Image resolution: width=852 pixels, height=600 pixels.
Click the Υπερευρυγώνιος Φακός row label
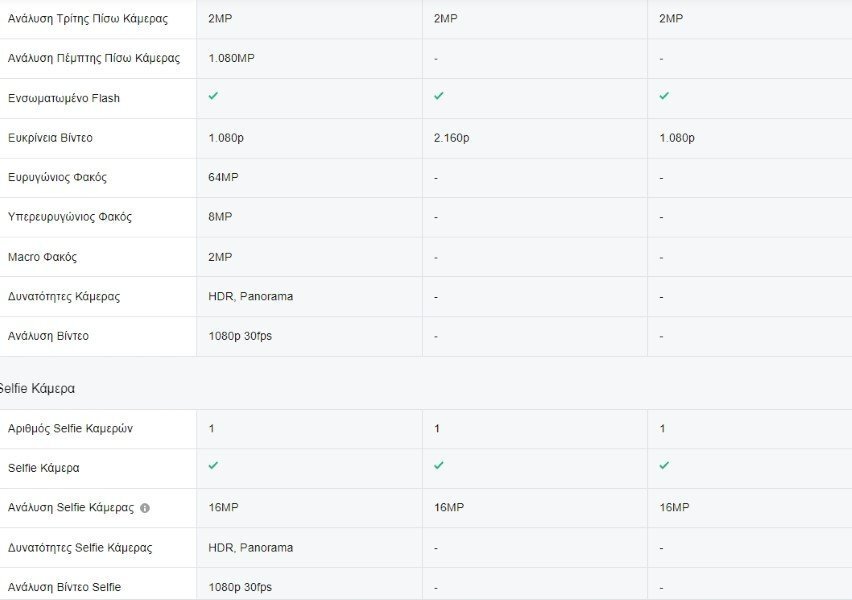click(70, 217)
